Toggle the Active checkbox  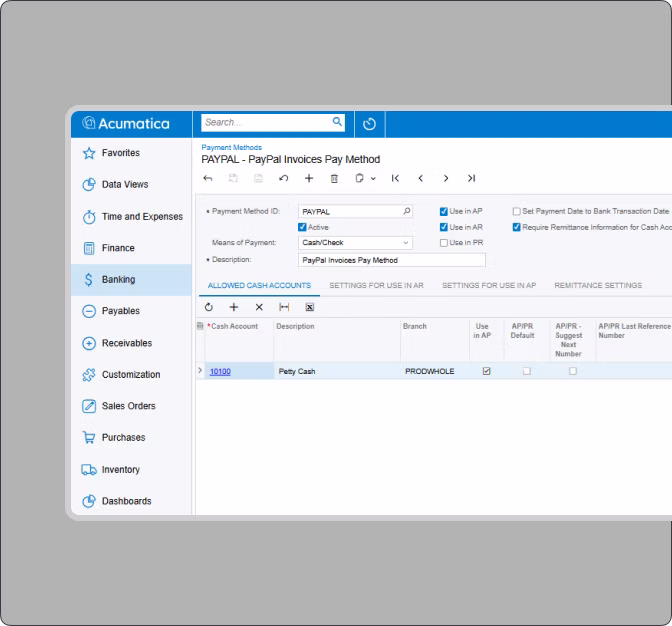302,227
